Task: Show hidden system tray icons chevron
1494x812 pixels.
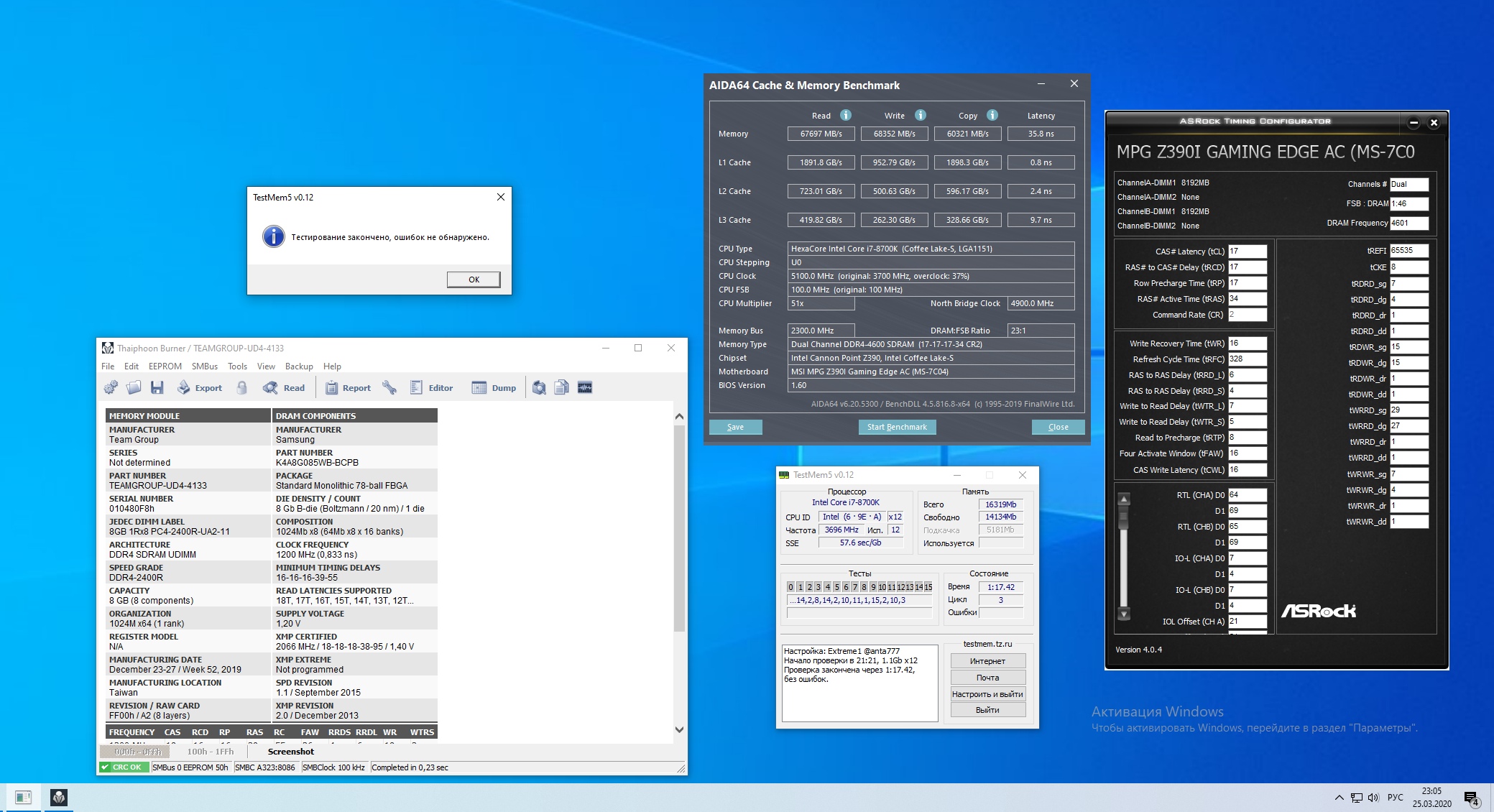Action: click(x=1339, y=798)
